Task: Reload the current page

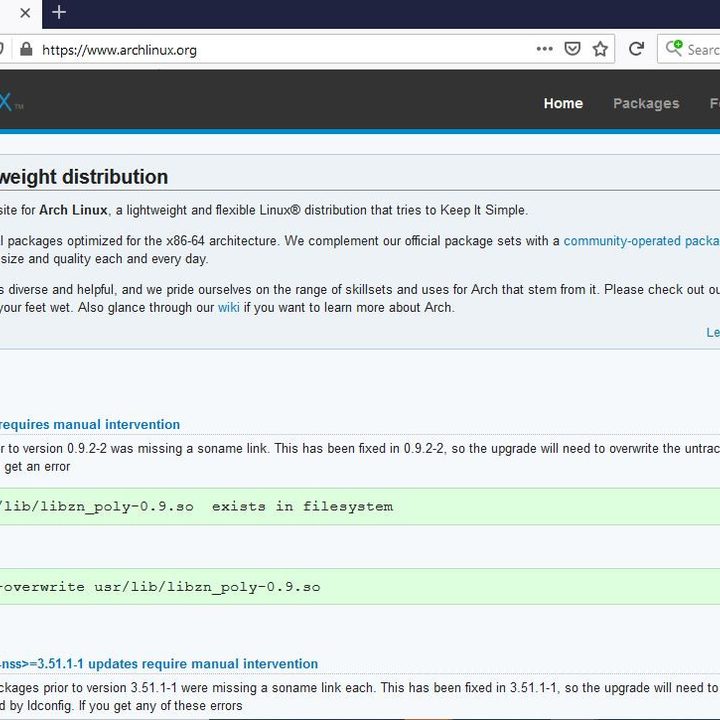Action: point(636,49)
